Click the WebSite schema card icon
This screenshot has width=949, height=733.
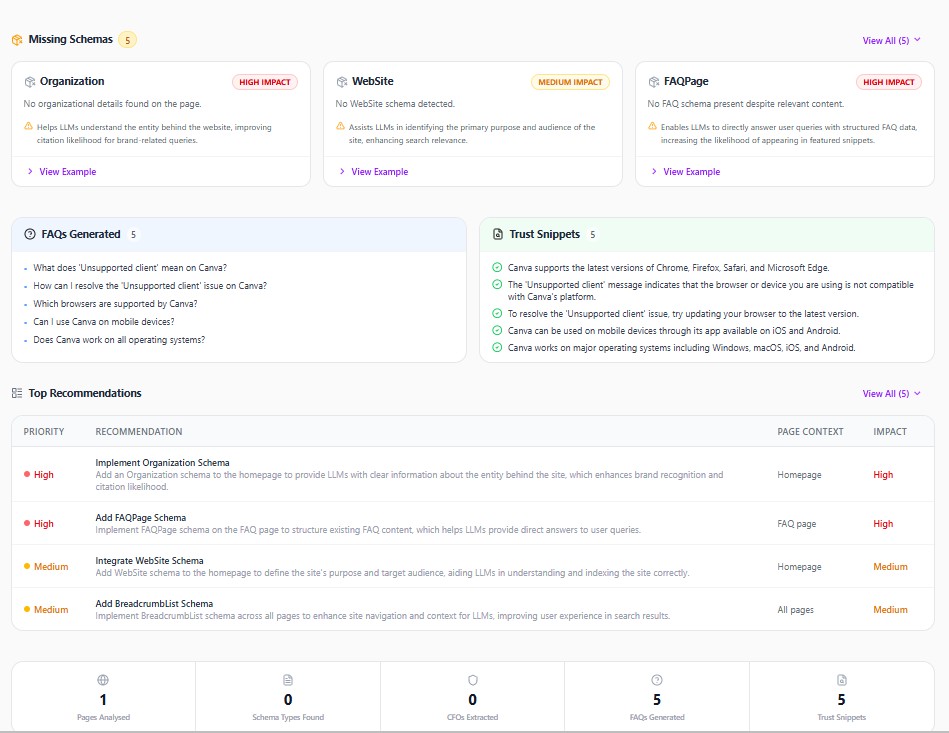tap(342, 82)
